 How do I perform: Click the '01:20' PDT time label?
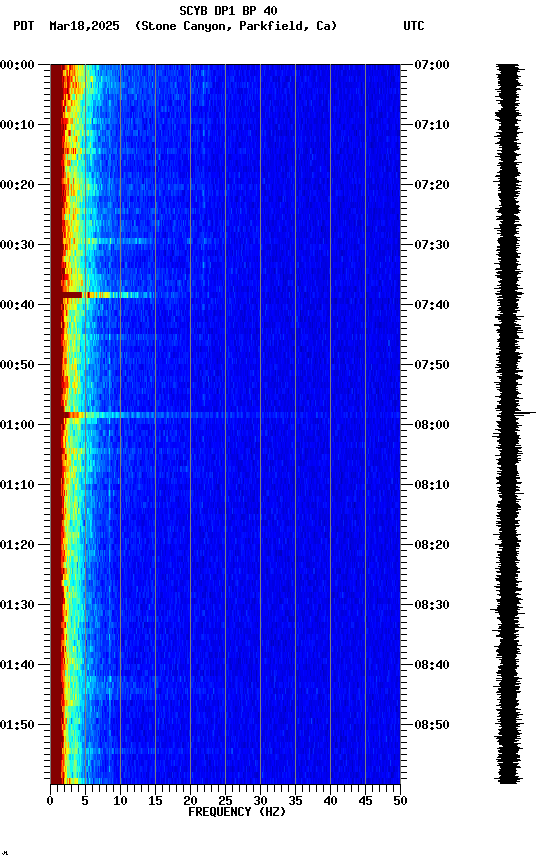[17, 545]
